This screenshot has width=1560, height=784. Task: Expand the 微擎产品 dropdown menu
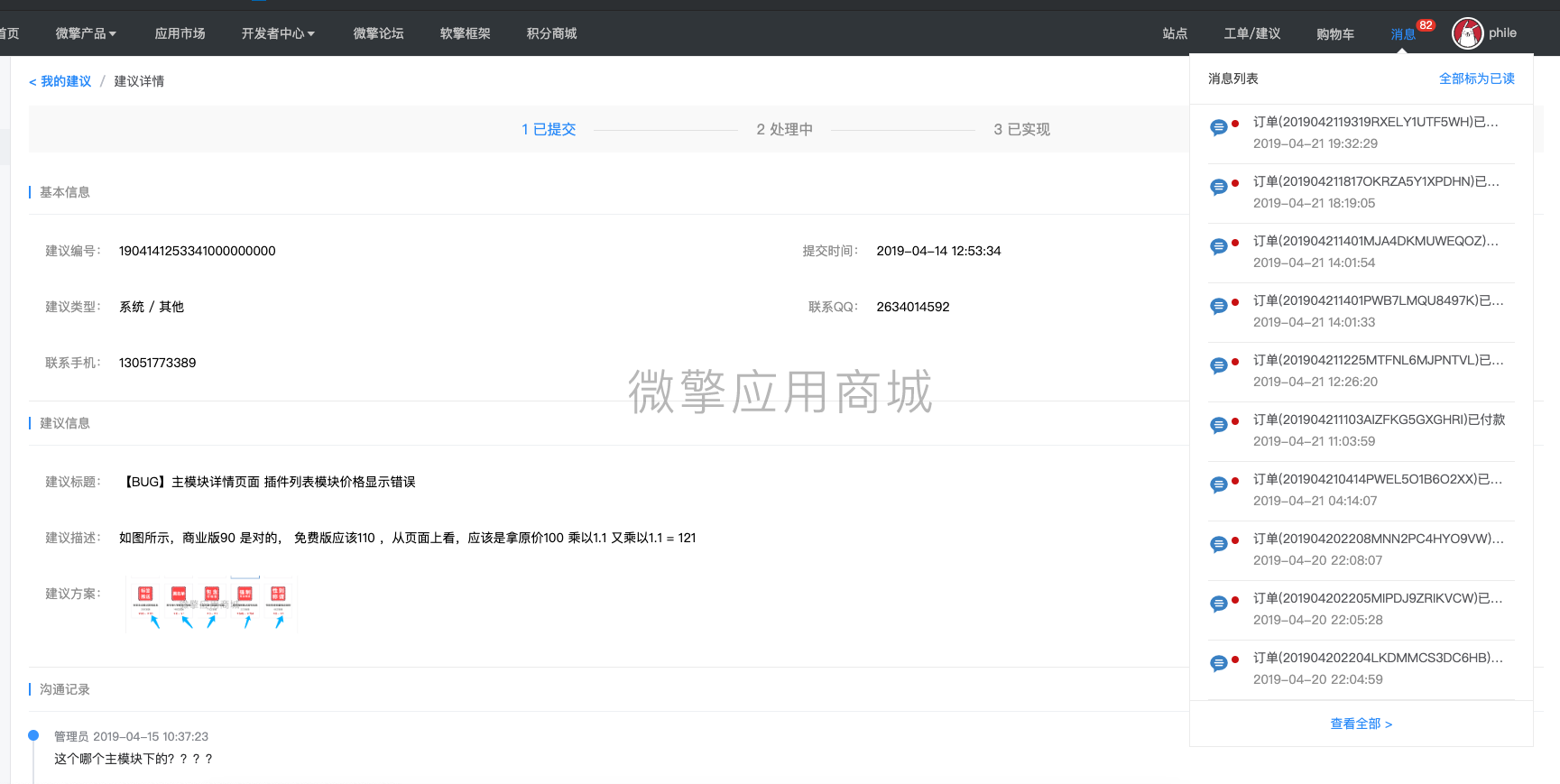86,33
